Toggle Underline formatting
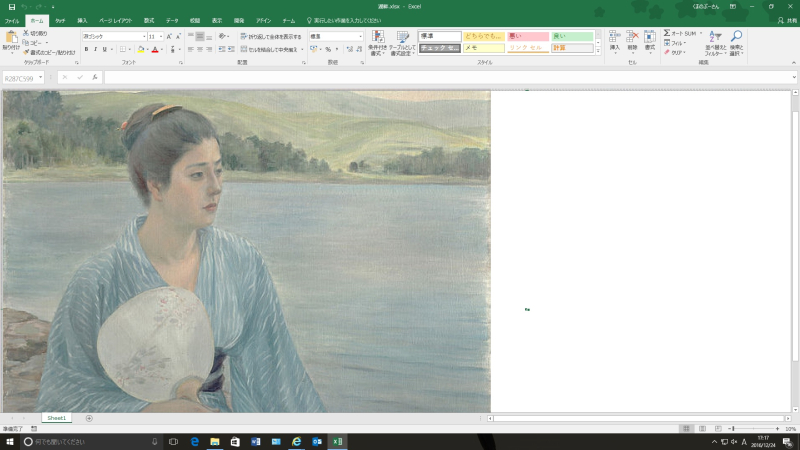 pos(105,49)
